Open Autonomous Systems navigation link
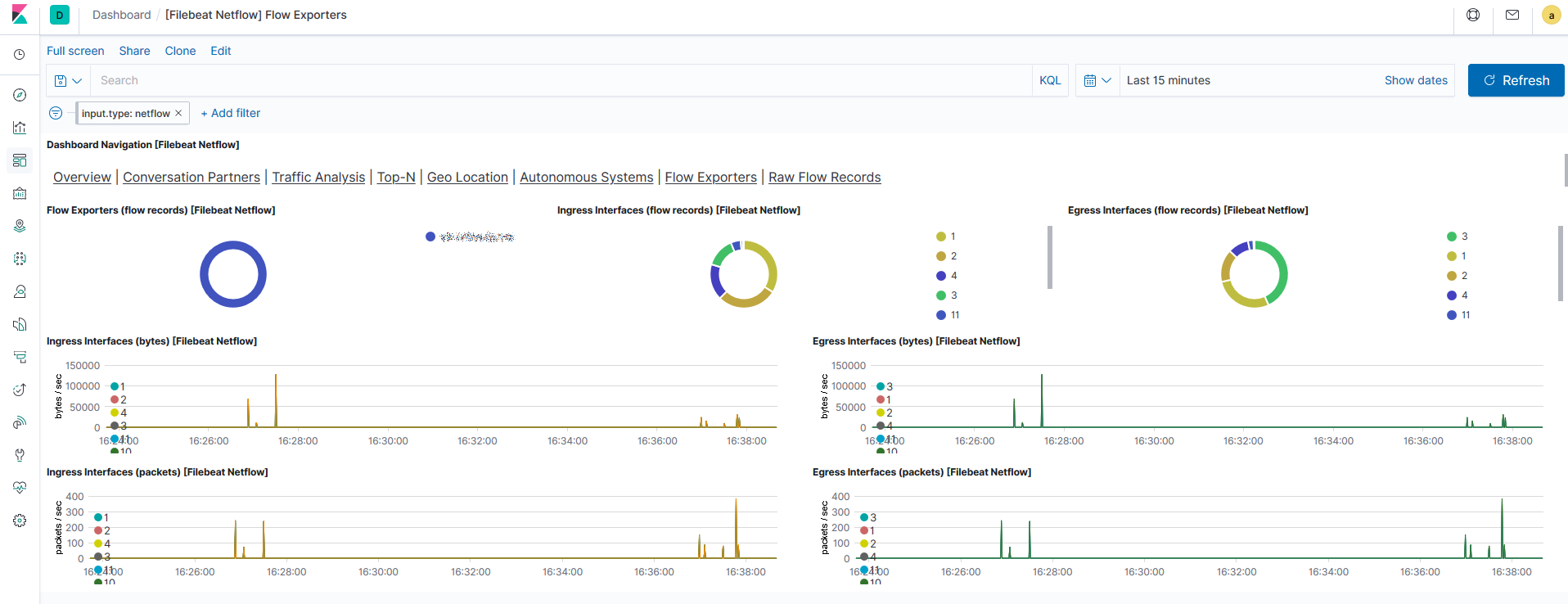The image size is (1568, 604). pos(586,177)
